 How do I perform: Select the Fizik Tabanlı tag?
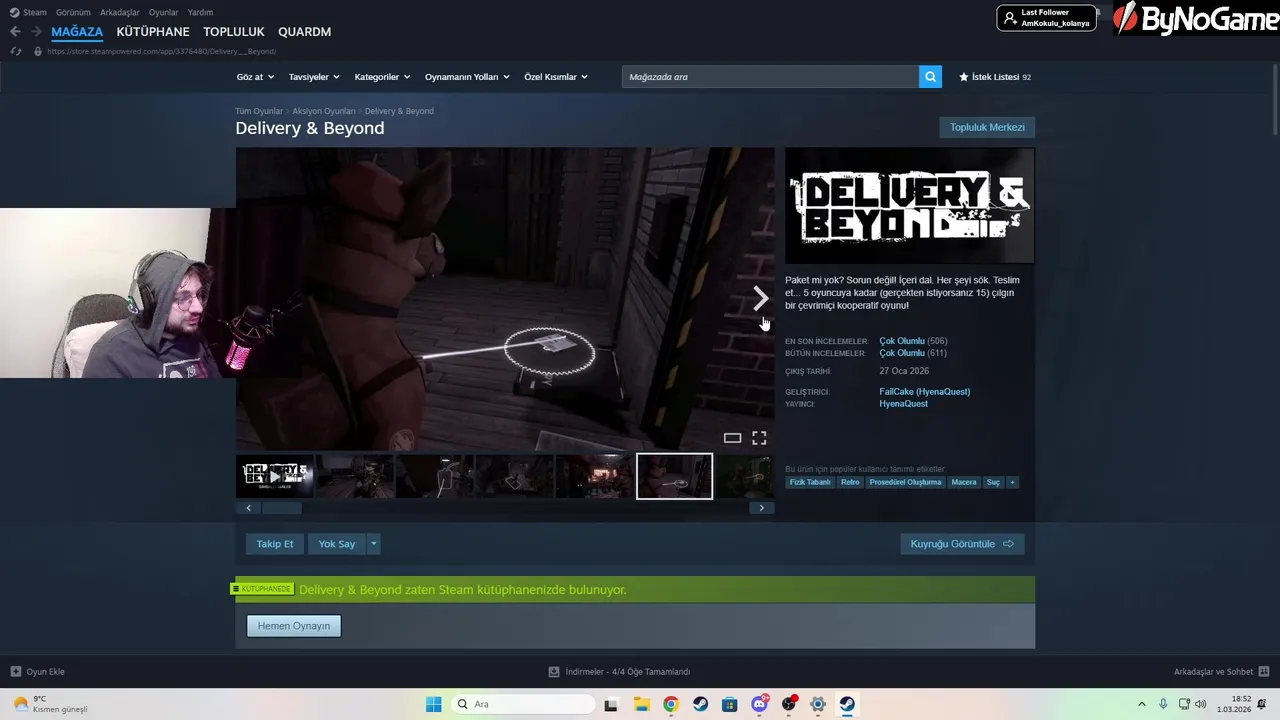[x=810, y=482]
